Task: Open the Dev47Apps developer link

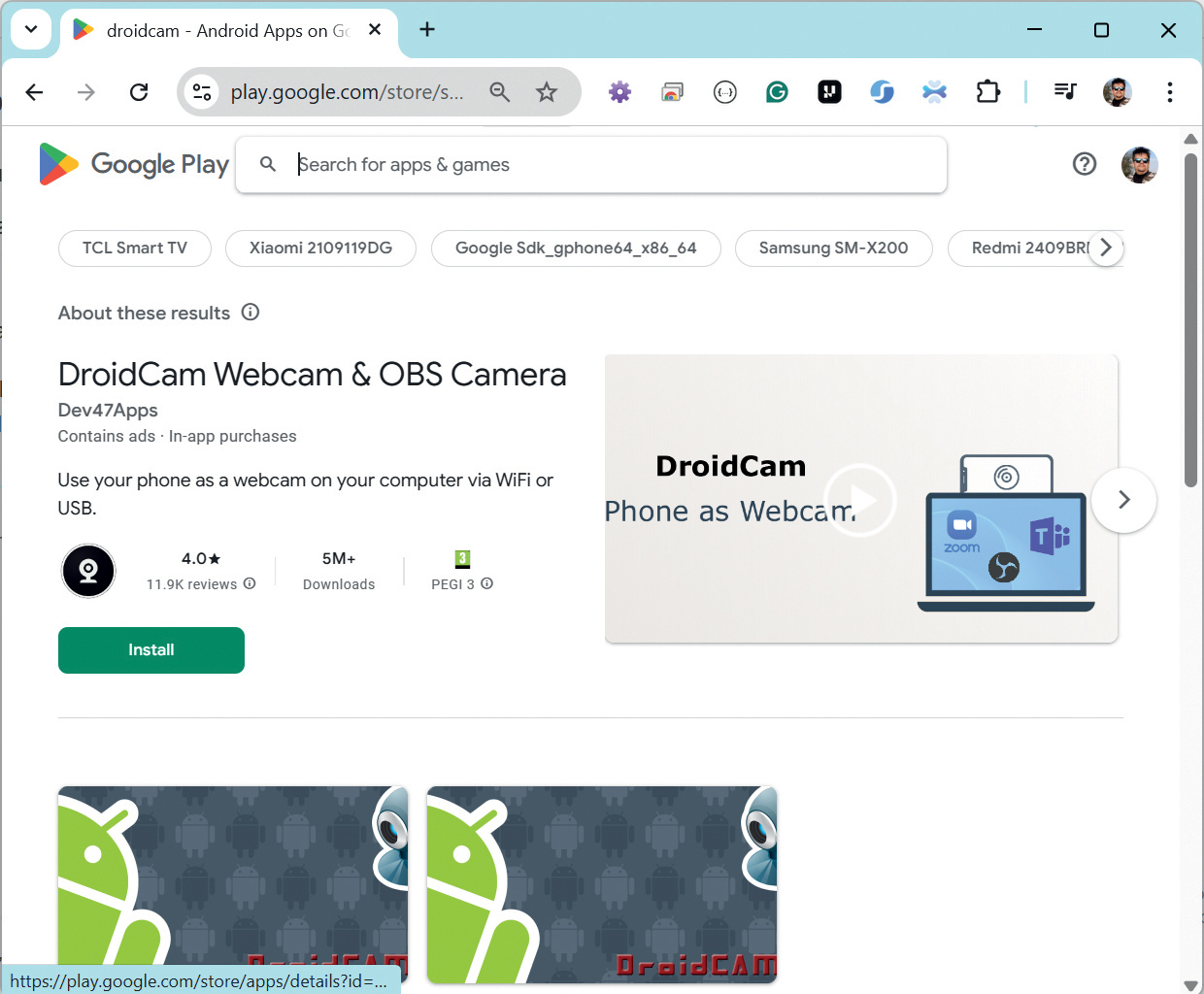Action: pyautogui.click(x=108, y=411)
